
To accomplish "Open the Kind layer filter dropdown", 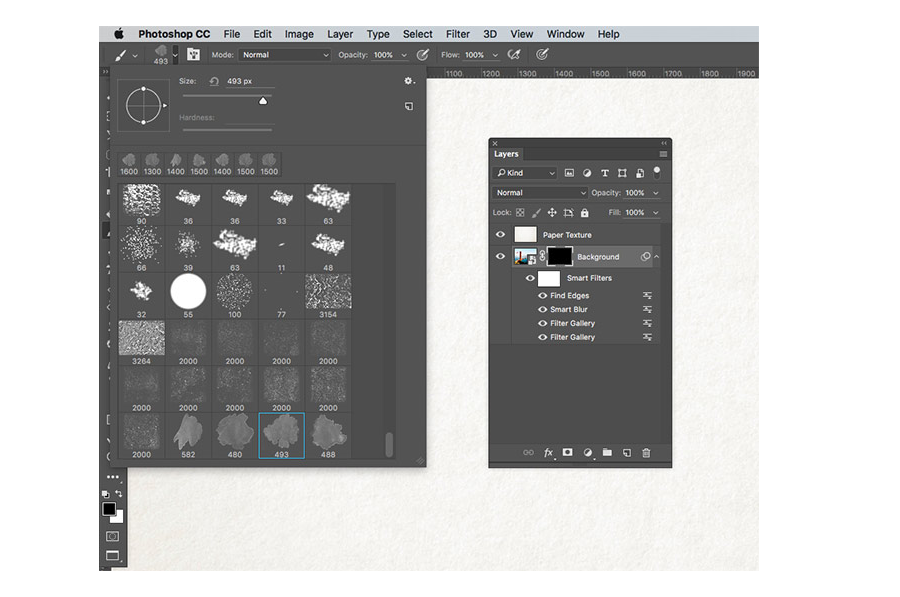I will [x=525, y=173].
